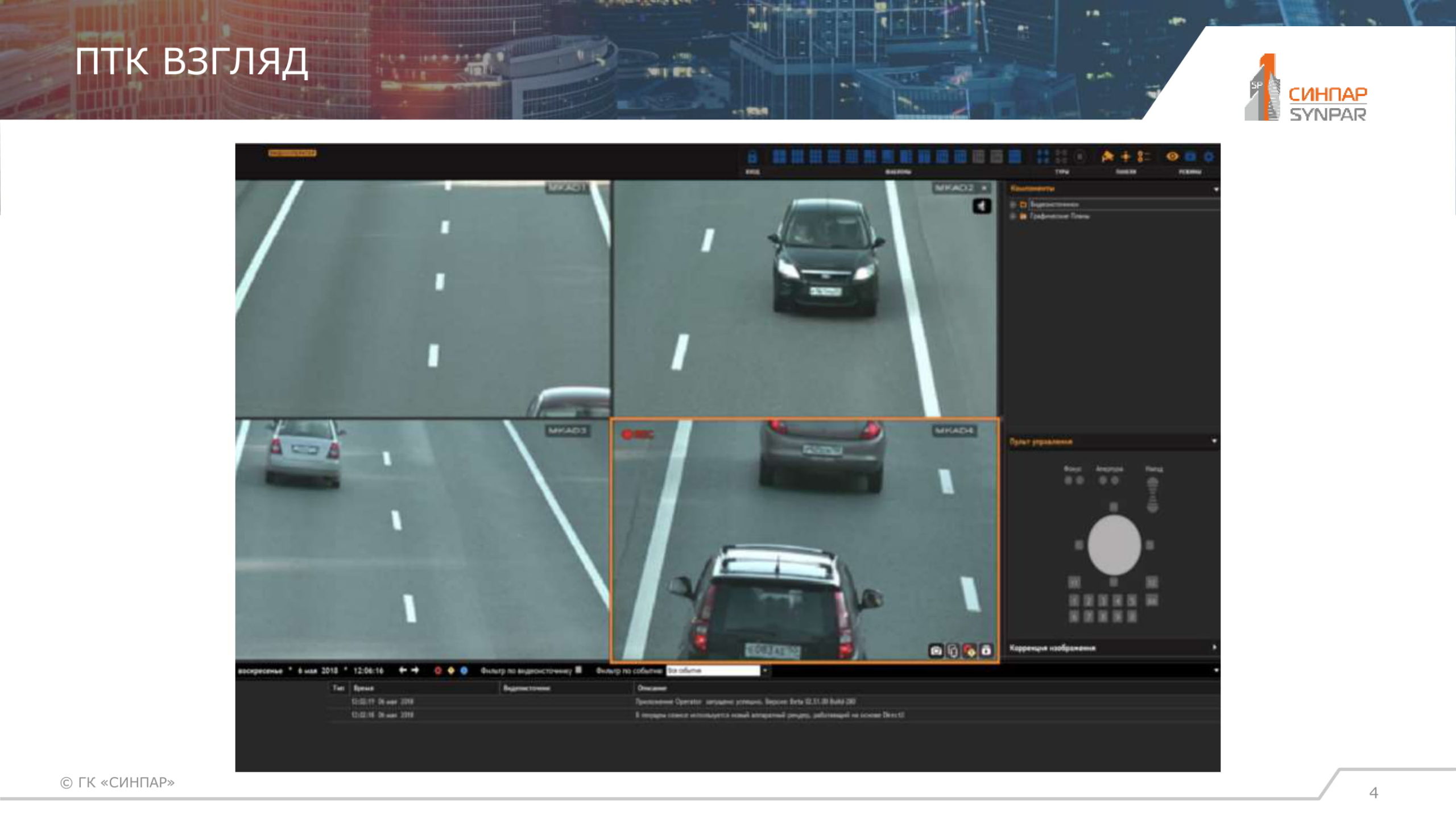Select the first blue camera grid layout
Screen dimensions: 1456x819
pos(779,156)
